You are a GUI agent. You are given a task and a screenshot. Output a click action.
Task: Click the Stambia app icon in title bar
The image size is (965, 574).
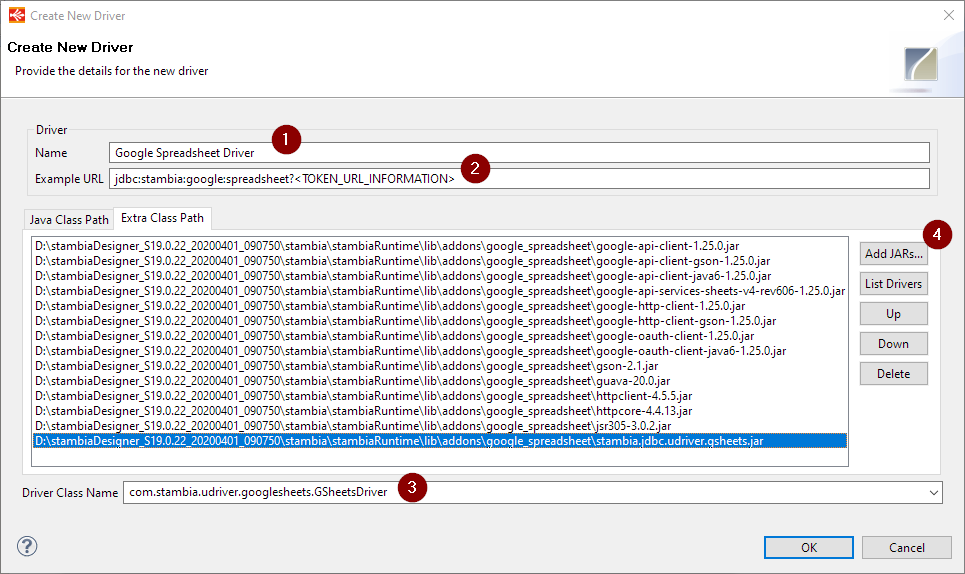point(17,15)
